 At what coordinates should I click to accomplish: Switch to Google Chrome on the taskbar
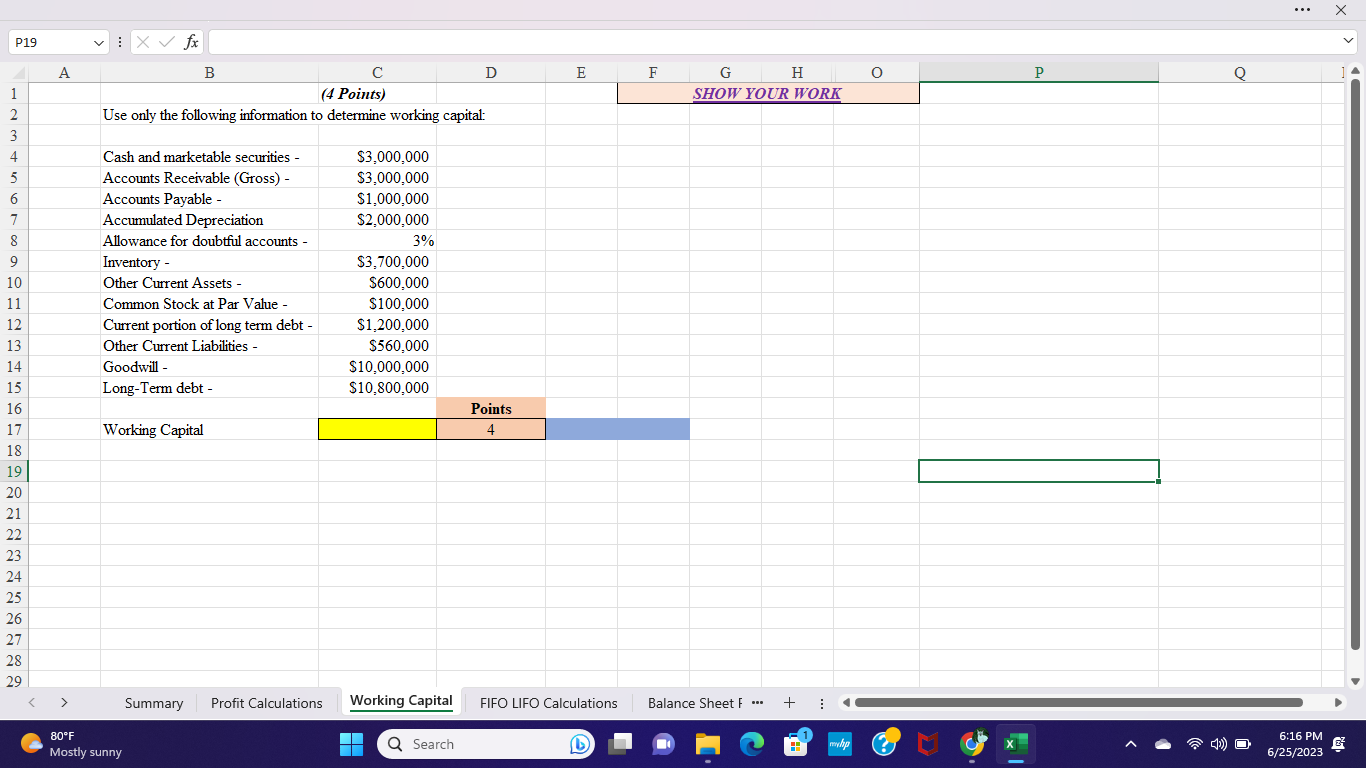pos(971,744)
